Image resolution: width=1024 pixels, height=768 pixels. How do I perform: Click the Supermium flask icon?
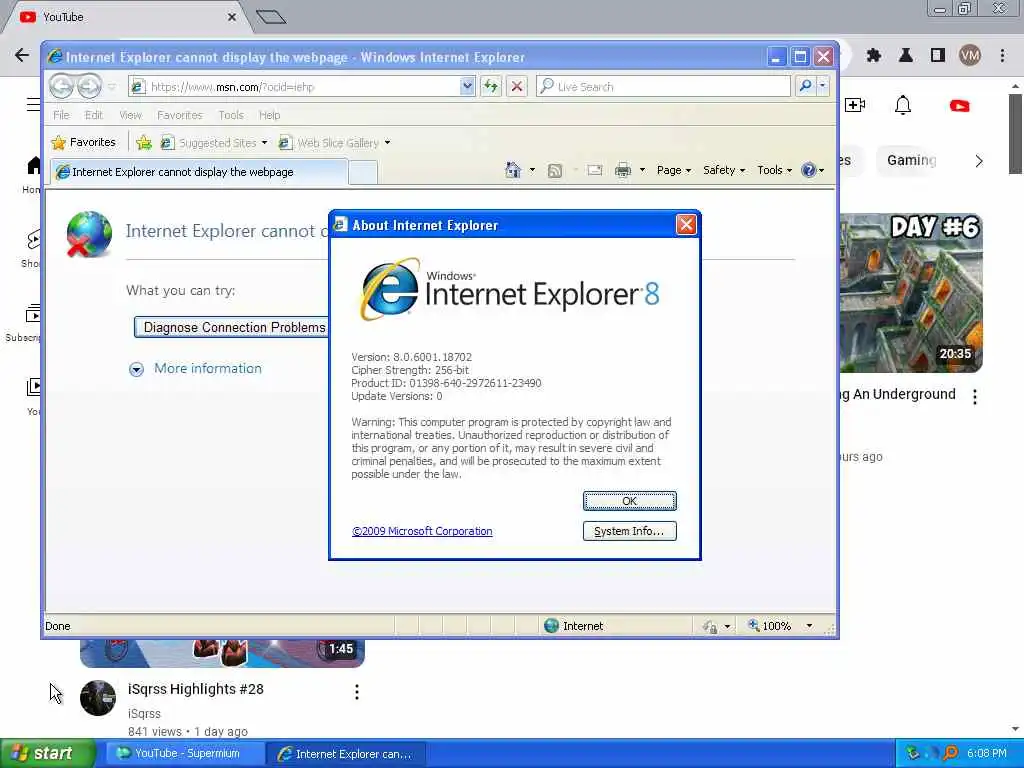tap(906, 56)
